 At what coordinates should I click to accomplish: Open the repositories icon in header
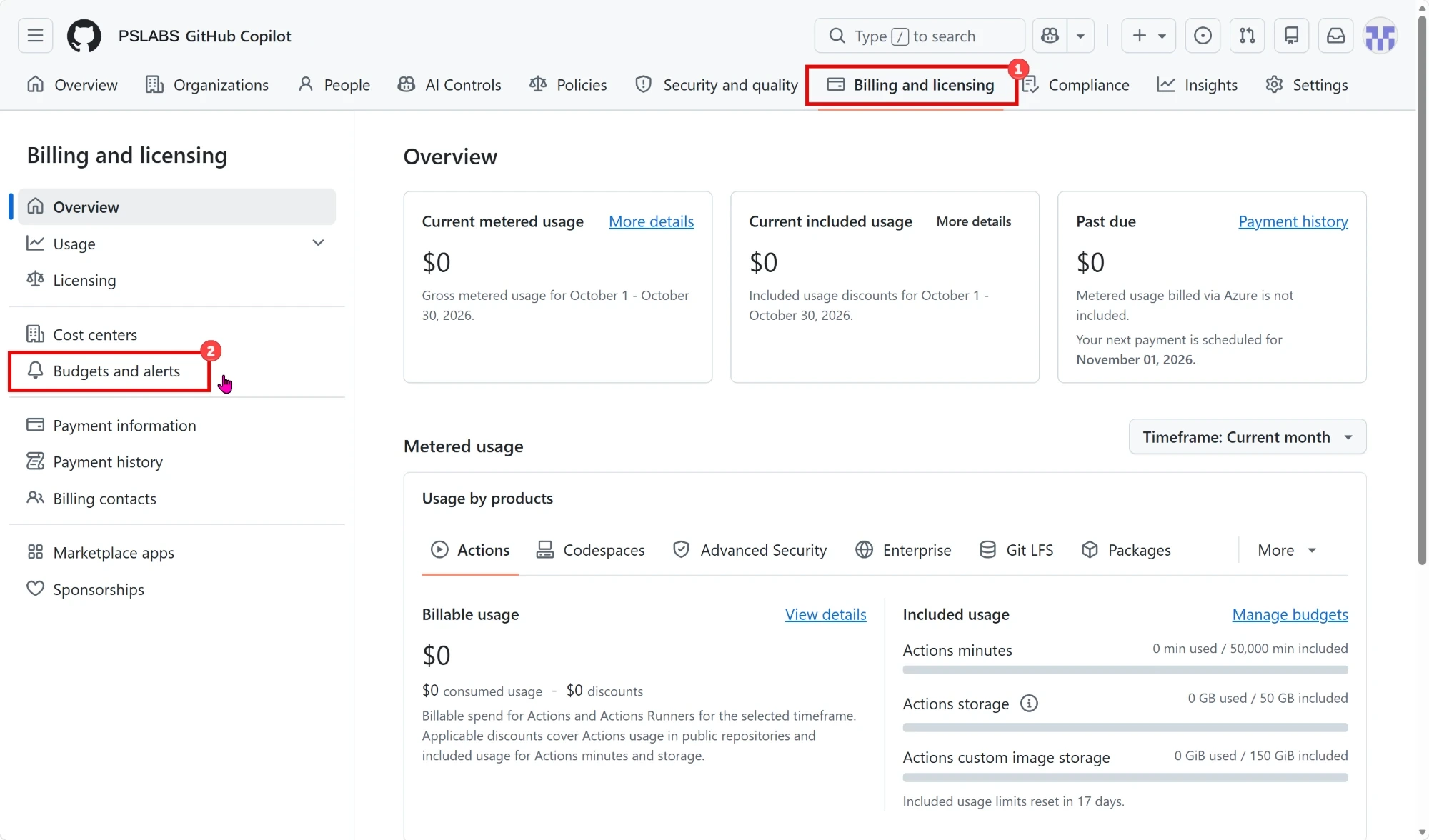(x=1291, y=36)
